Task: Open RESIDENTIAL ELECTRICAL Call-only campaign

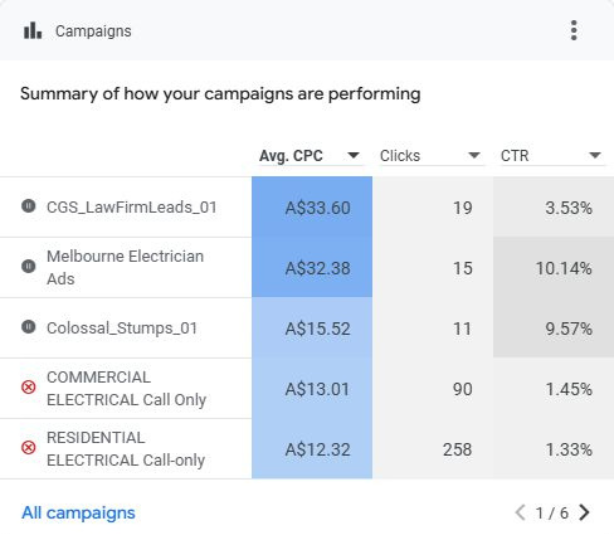Action: pyautogui.click(x=125, y=448)
